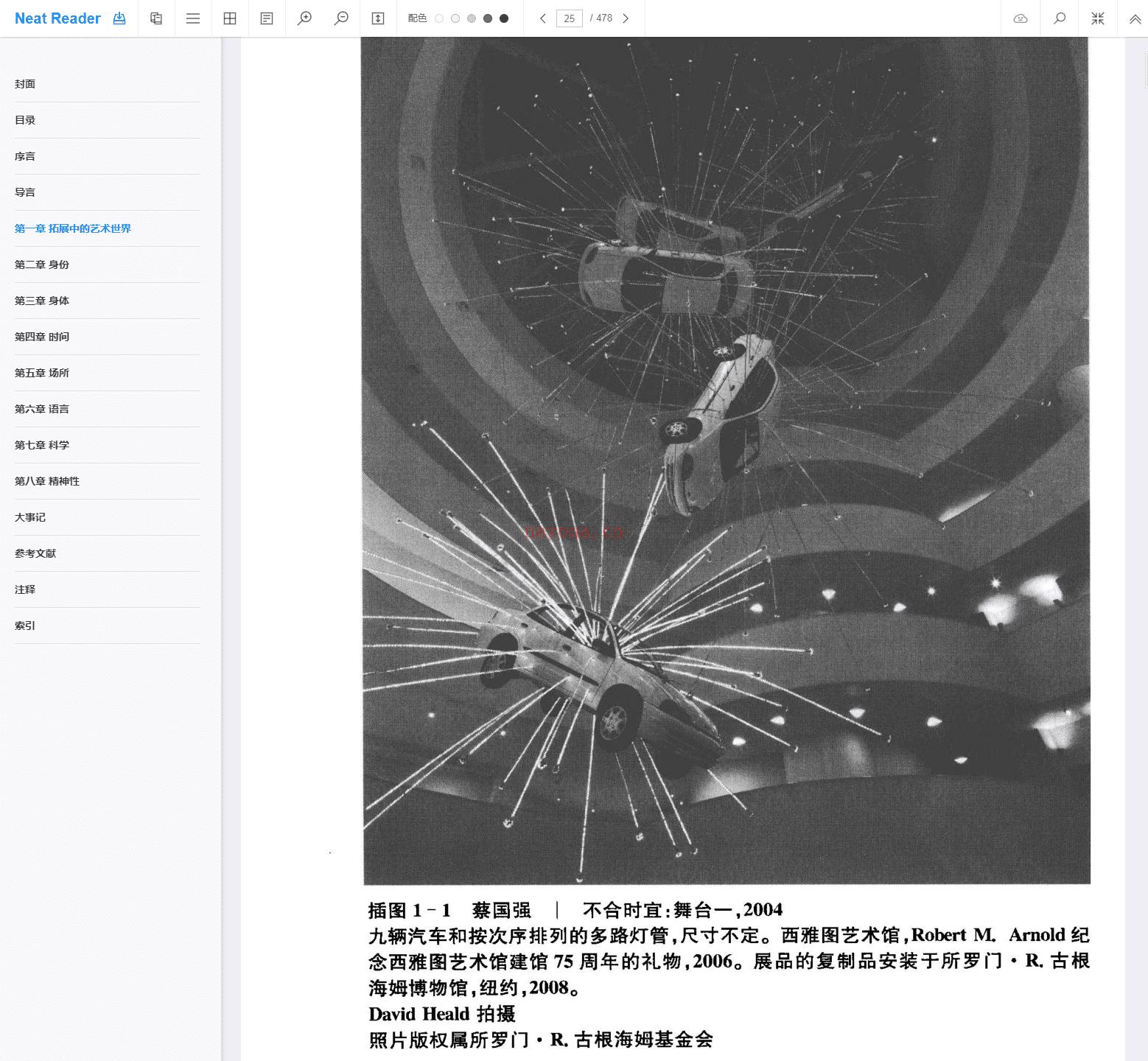Jump to 第二章 身份
Viewport: 1148px width, 1061px height.
[108, 265]
